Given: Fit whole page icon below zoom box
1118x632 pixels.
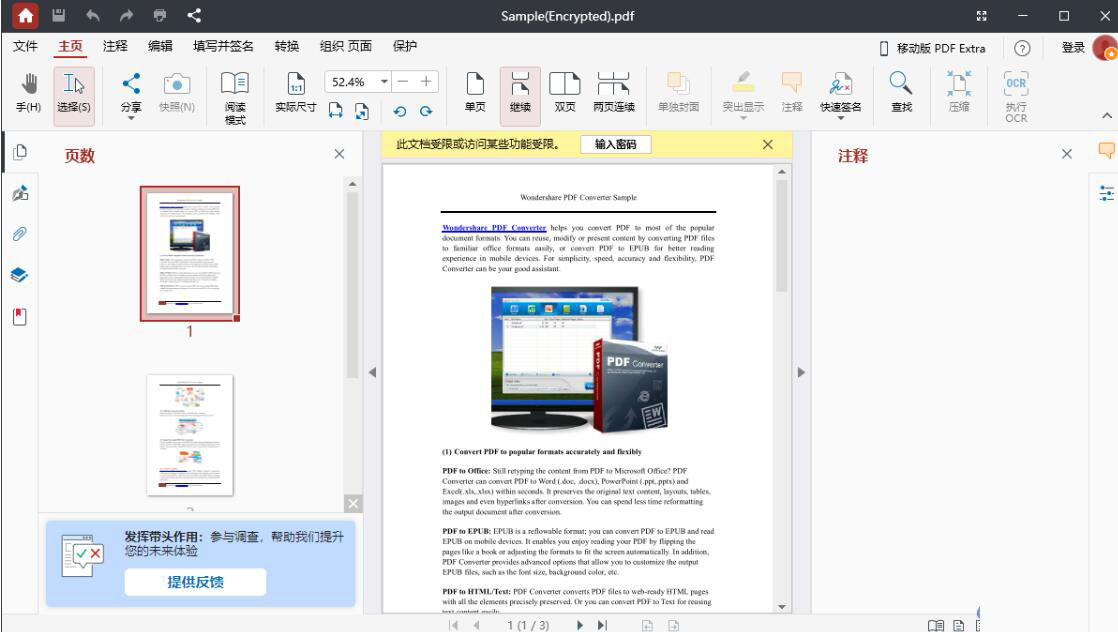Looking at the screenshot, I should point(362,111).
